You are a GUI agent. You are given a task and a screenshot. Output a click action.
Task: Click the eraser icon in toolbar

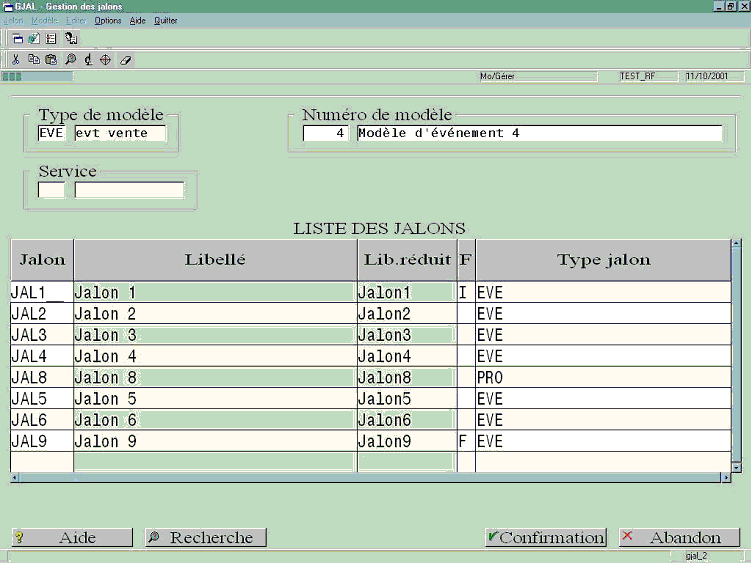click(125, 60)
